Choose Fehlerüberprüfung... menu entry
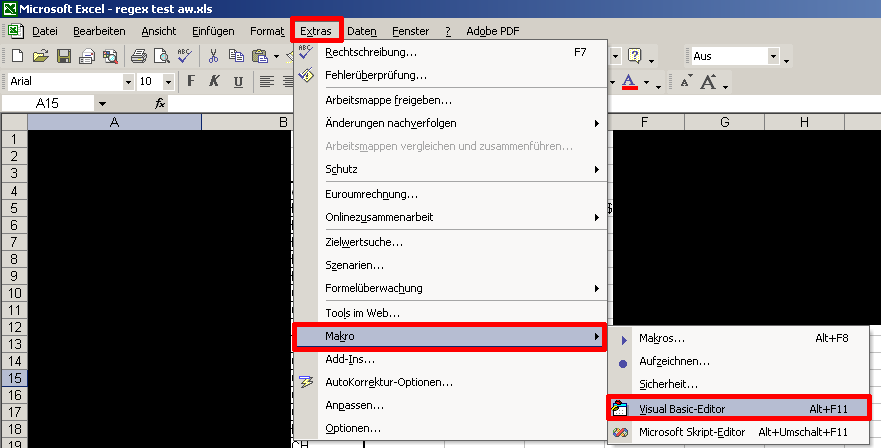This screenshot has width=881, height=448. click(450, 75)
